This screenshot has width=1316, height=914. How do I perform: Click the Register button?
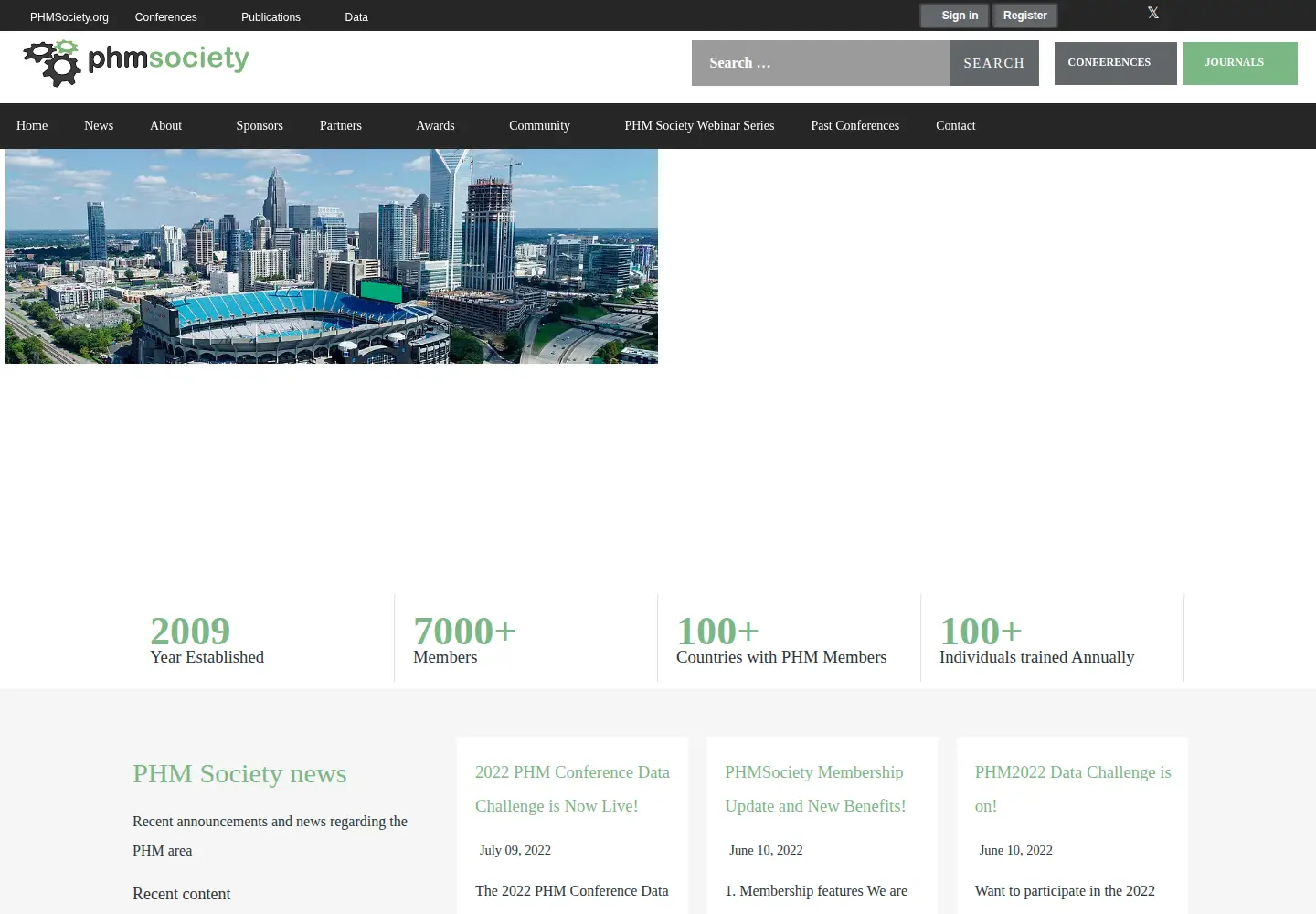tap(1024, 16)
